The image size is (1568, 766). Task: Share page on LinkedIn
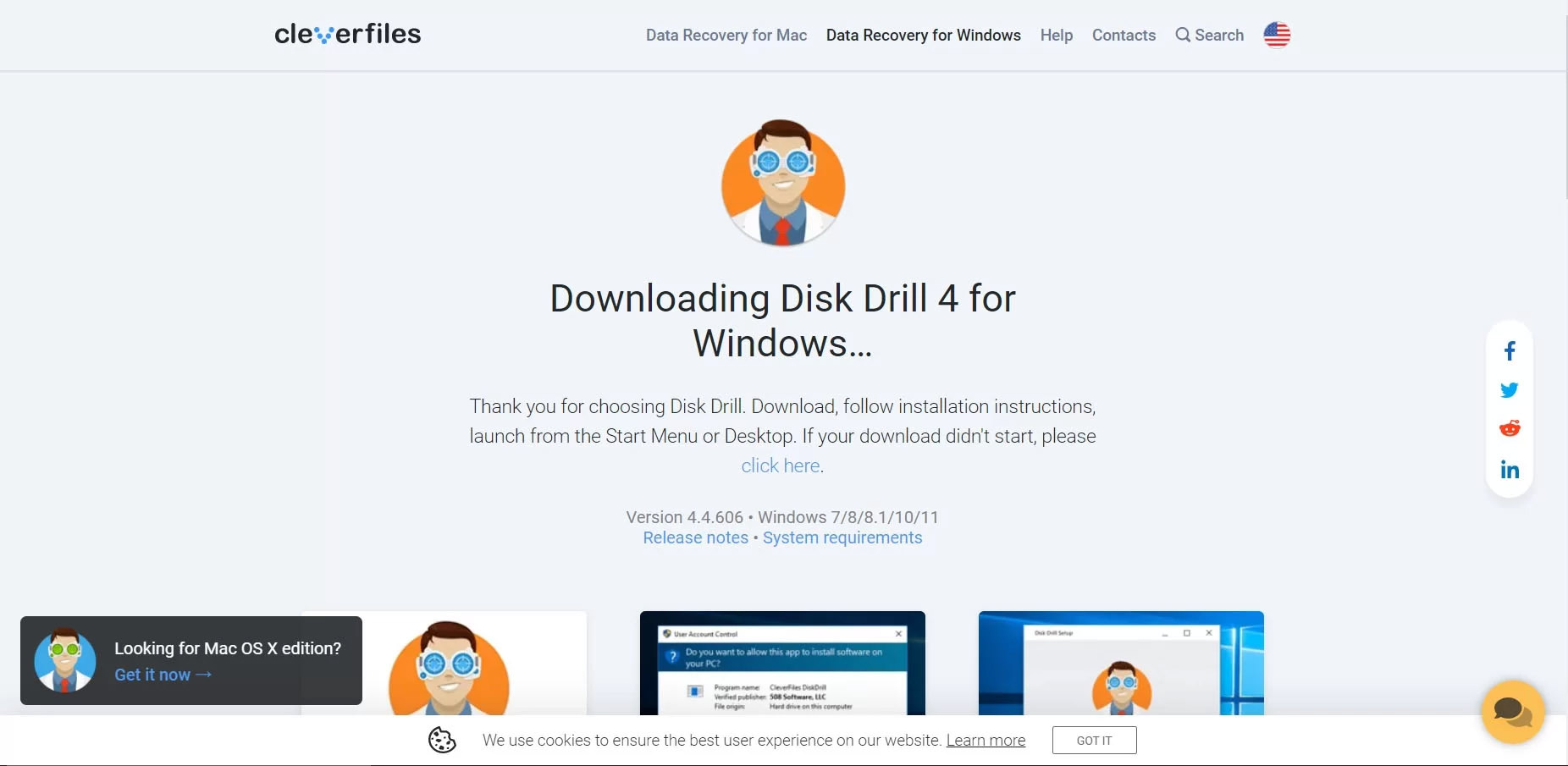pyautogui.click(x=1510, y=470)
